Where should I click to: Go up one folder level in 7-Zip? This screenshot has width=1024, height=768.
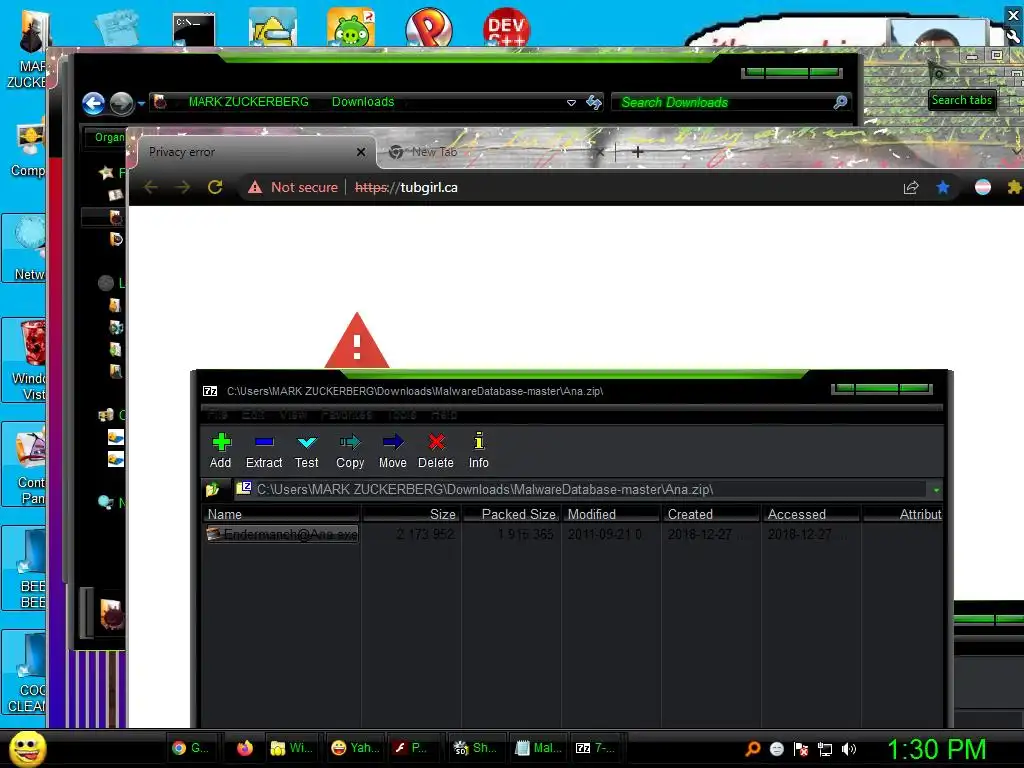click(212, 489)
